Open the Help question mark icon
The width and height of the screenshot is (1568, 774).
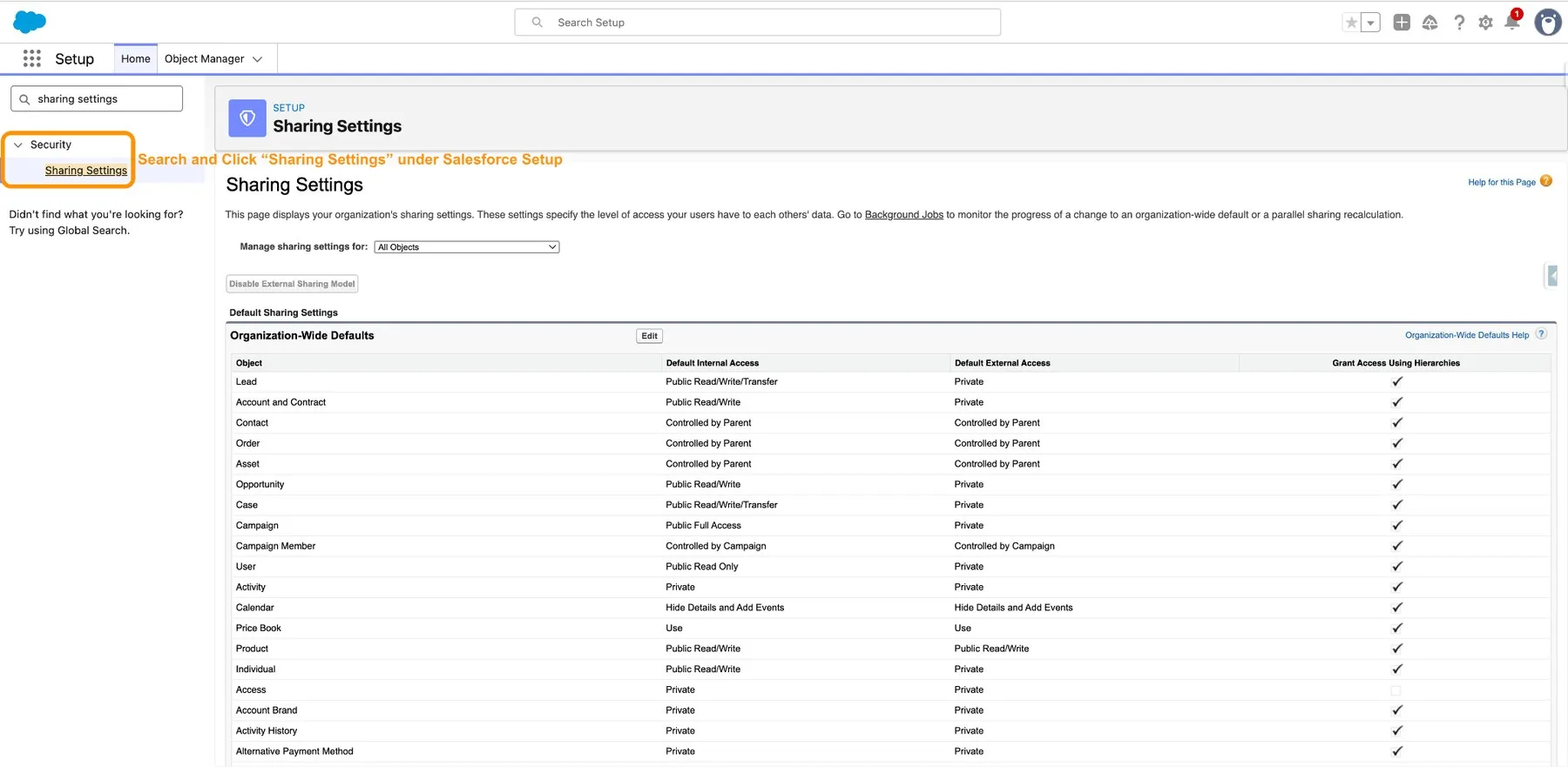tap(1459, 23)
